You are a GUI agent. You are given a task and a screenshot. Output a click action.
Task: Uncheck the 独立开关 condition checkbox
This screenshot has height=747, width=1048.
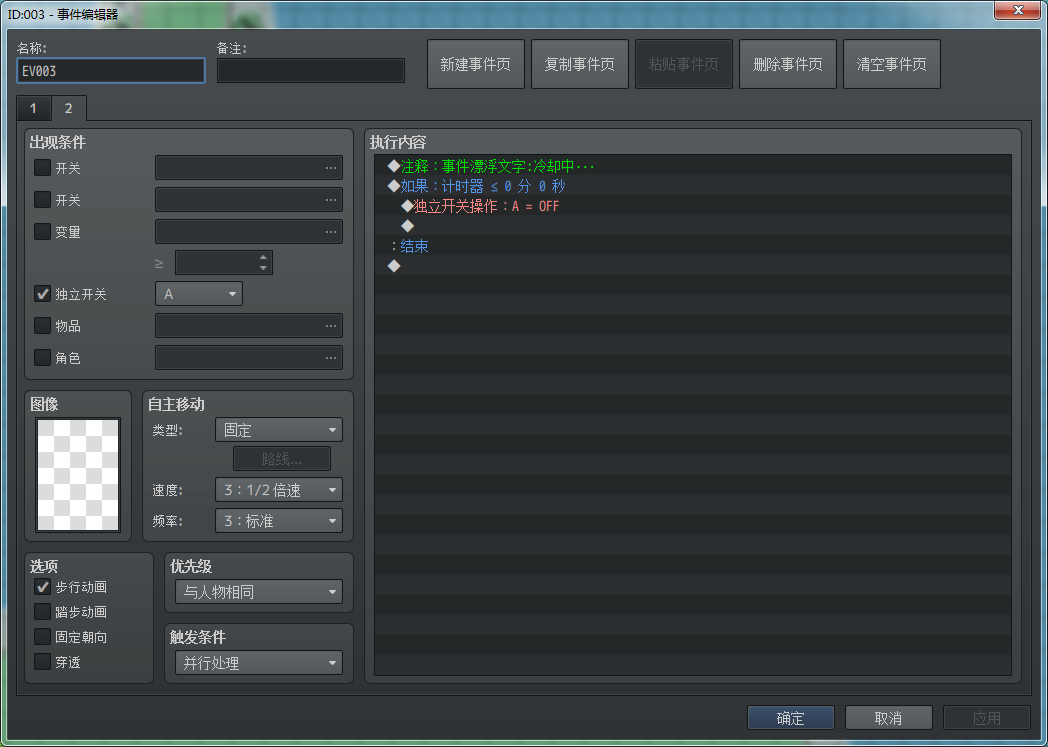click(x=42, y=293)
